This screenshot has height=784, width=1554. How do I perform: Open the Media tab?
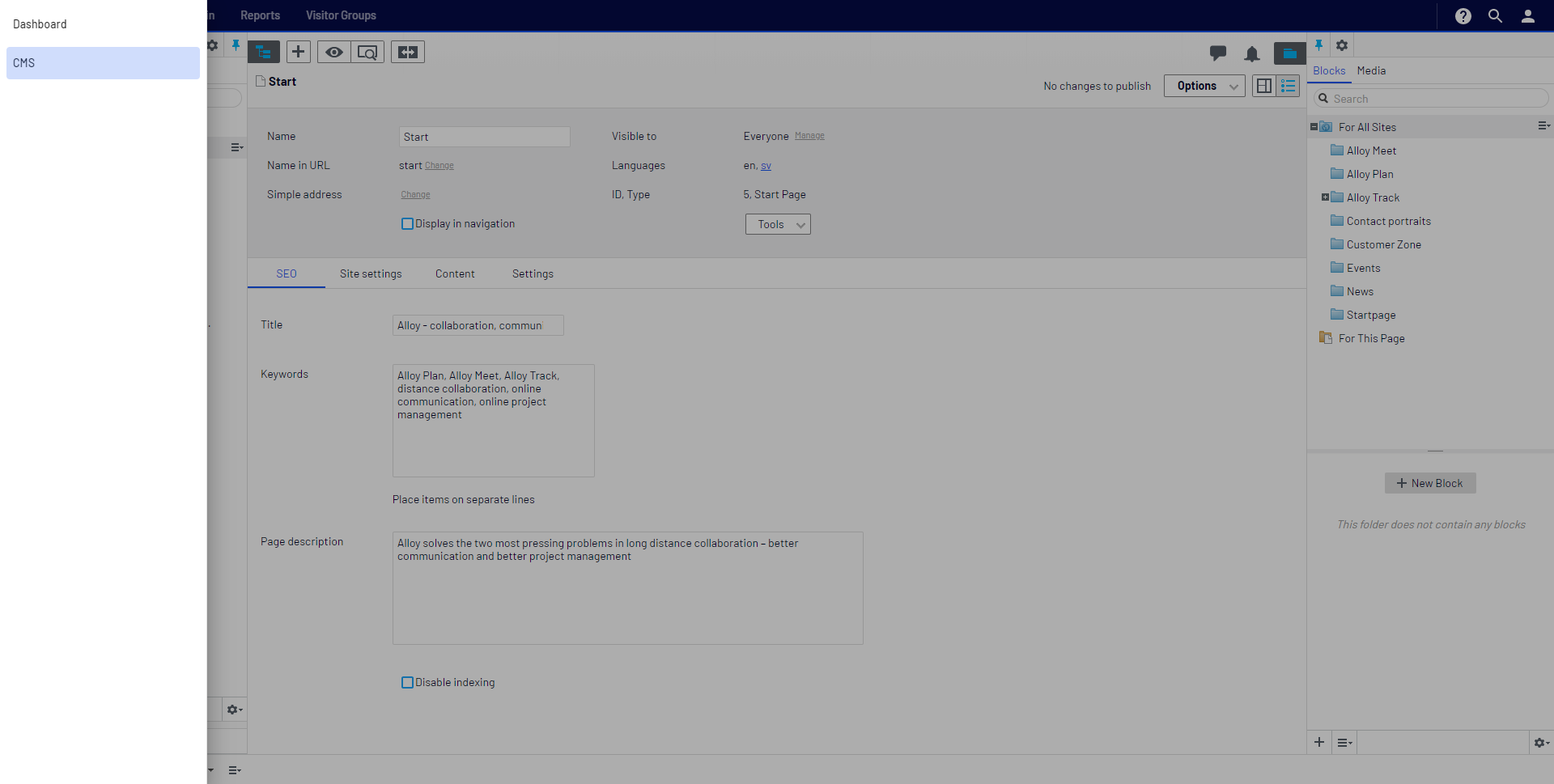coord(1371,71)
